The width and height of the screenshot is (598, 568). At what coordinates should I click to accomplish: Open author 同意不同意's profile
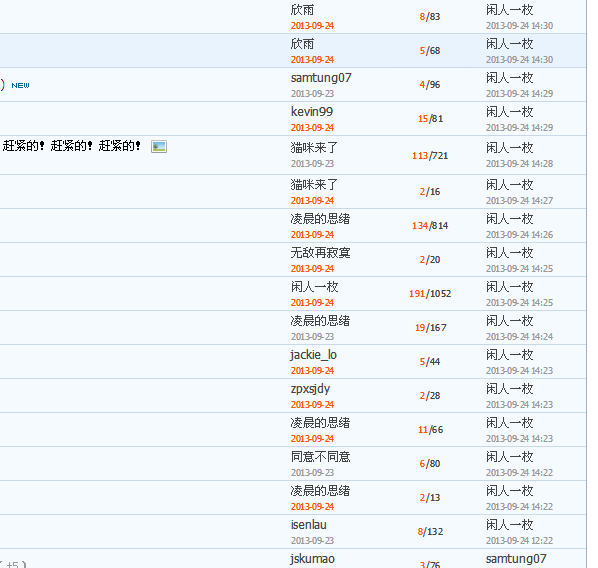320,457
